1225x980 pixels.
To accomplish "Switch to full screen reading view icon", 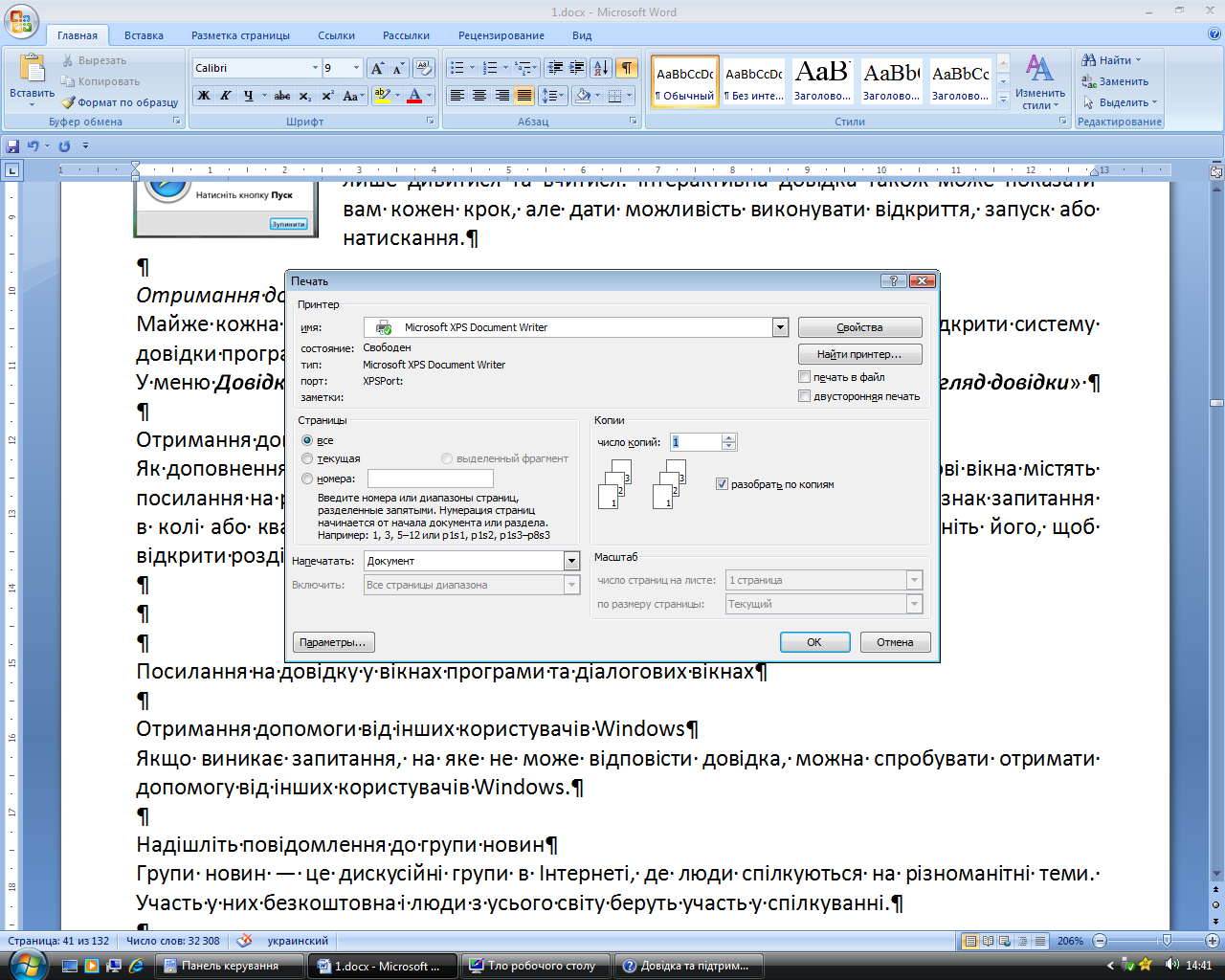I will pyautogui.click(x=989, y=942).
